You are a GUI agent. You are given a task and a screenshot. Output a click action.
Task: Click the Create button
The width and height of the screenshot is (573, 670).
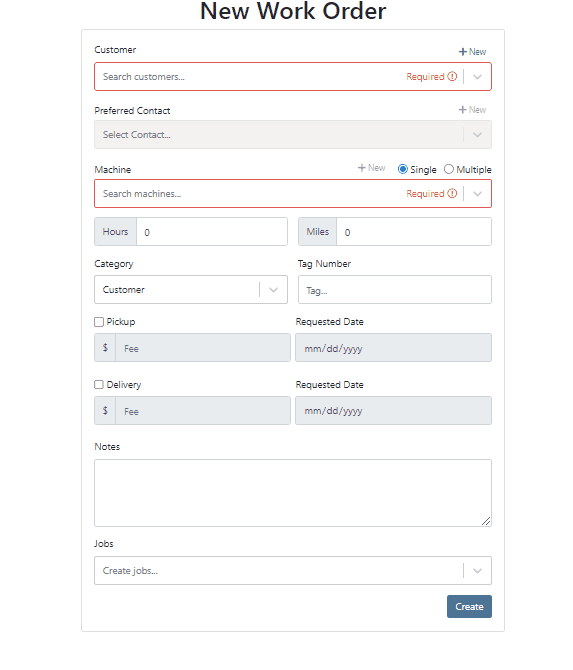(x=469, y=607)
